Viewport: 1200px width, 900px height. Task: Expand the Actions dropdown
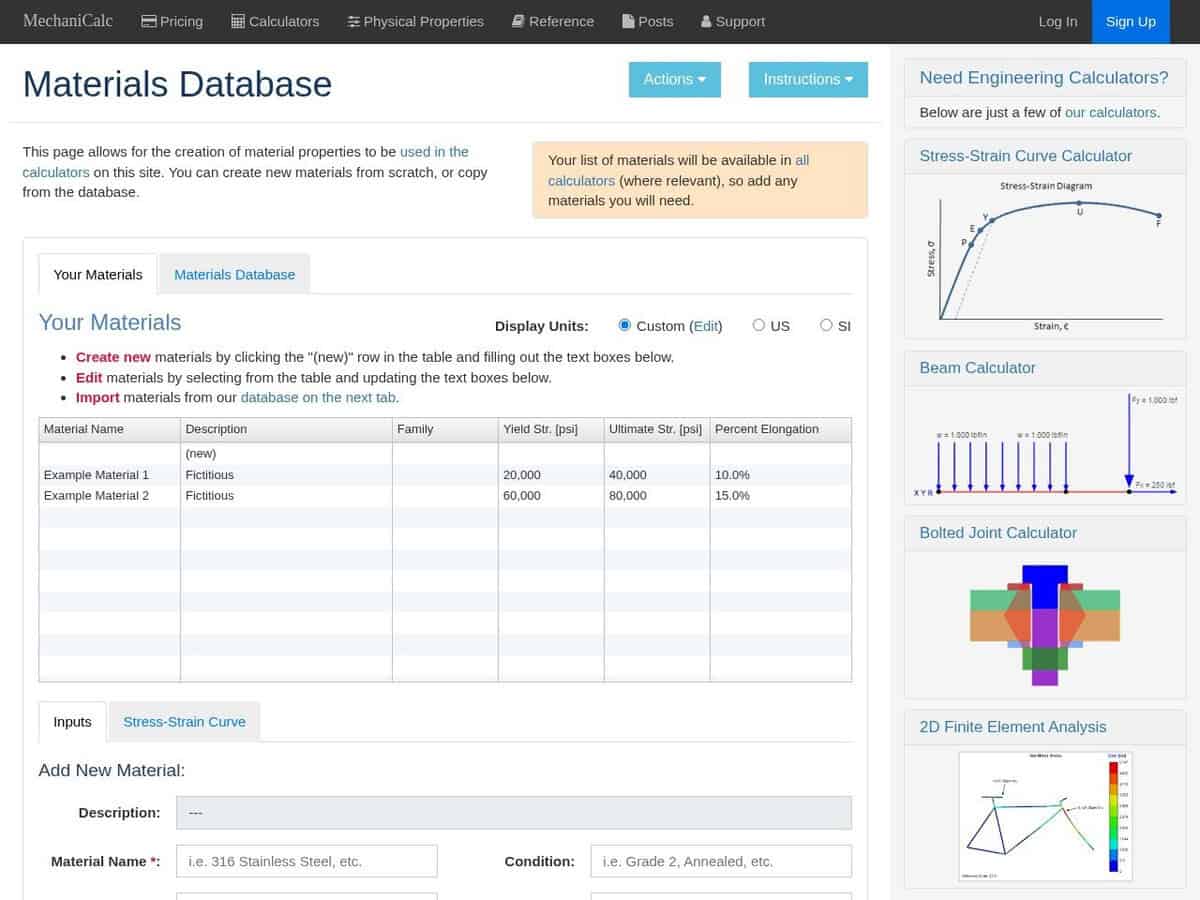point(675,79)
